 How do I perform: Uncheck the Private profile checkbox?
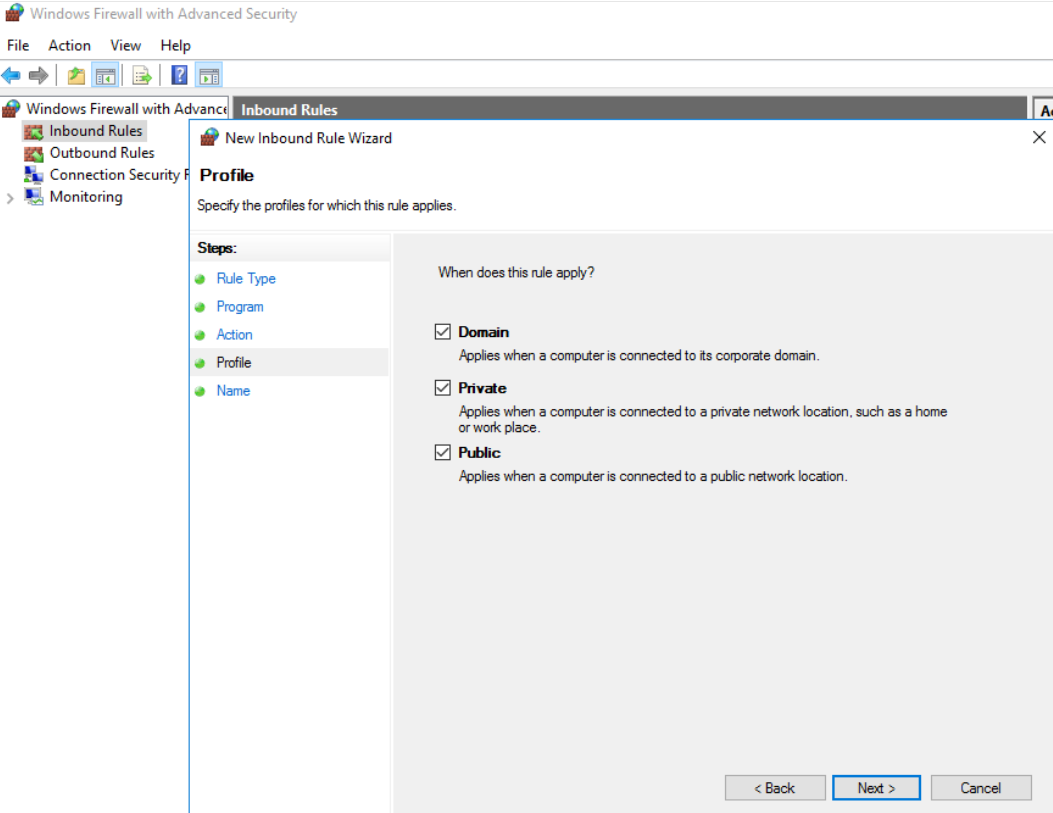click(x=443, y=388)
